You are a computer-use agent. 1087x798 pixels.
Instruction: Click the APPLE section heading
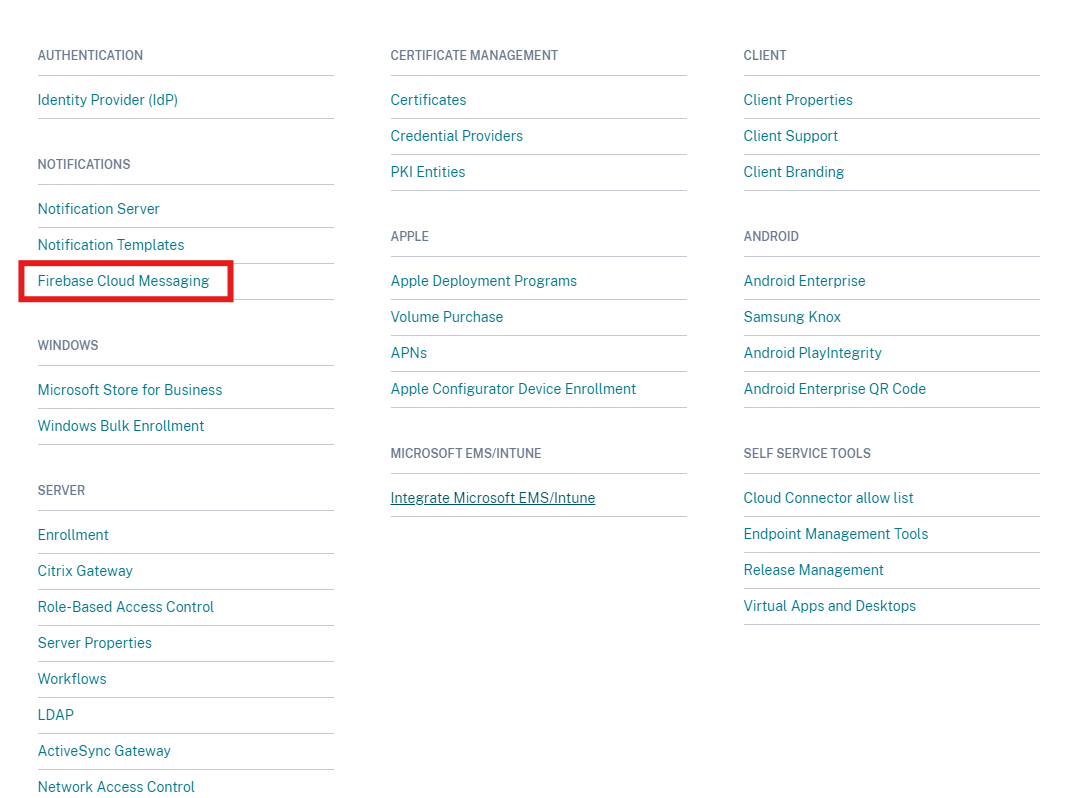[410, 236]
